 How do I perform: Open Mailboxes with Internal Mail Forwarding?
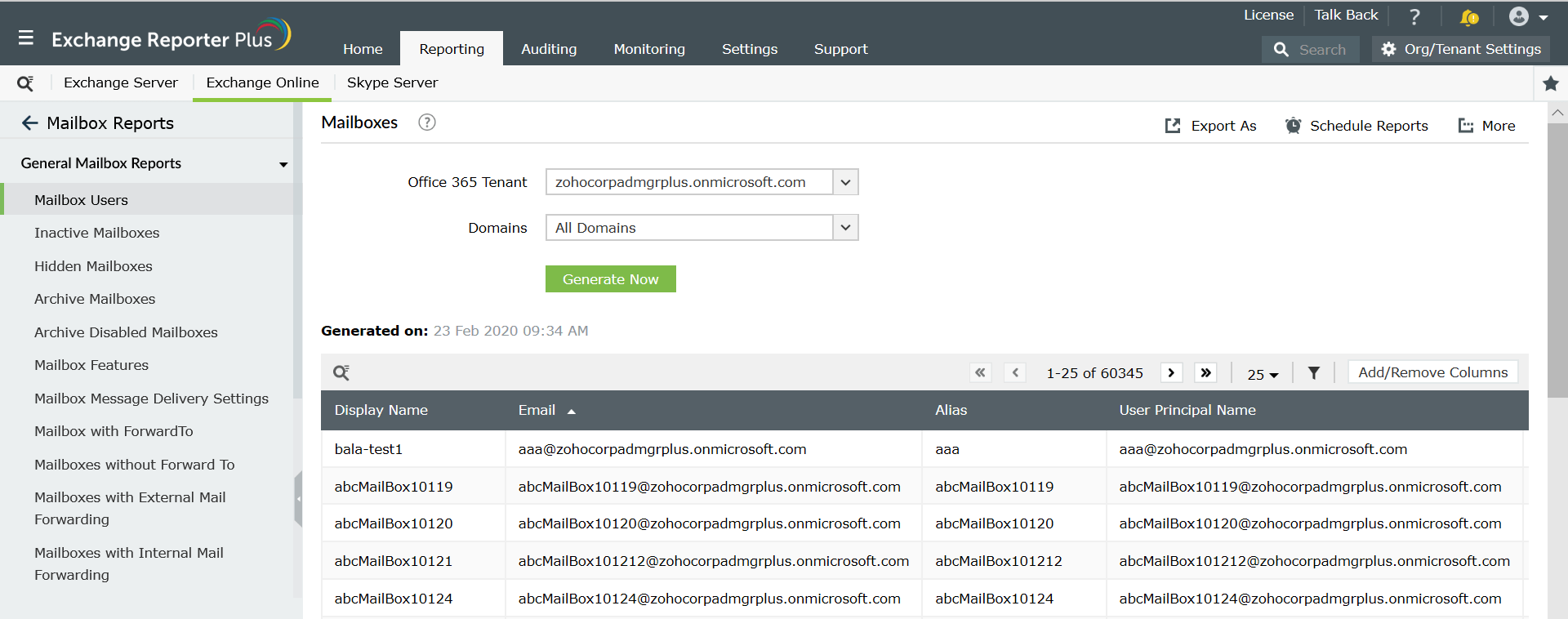tap(129, 563)
